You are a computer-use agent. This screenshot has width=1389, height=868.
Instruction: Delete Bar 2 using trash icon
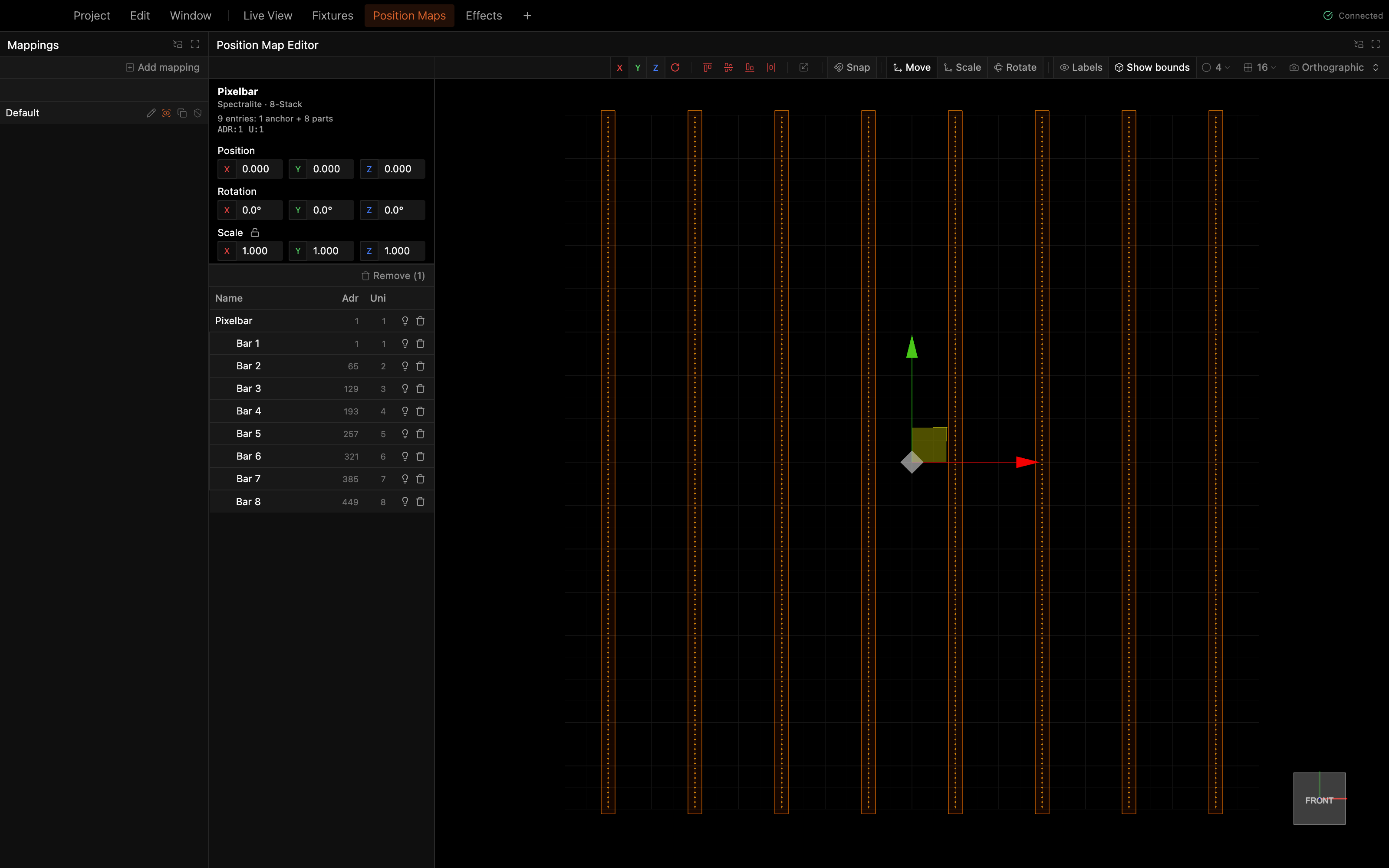[x=420, y=366]
